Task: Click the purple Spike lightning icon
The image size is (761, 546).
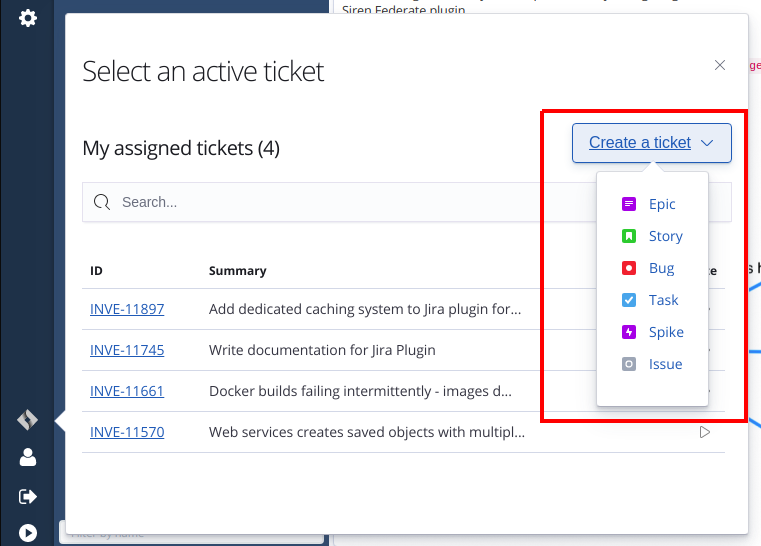Action: click(x=629, y=332)
